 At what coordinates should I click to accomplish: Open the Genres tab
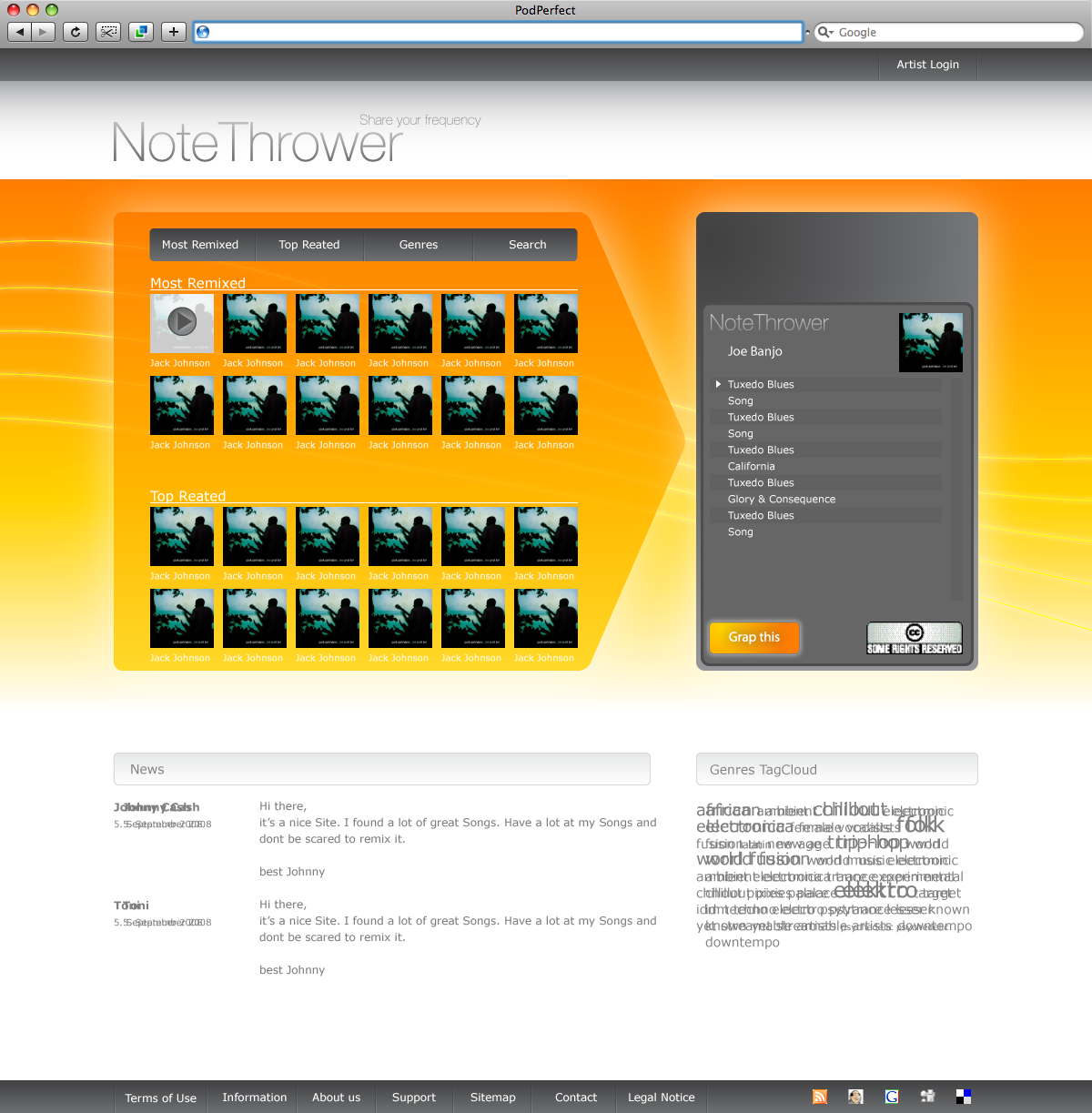click(419, 245)
